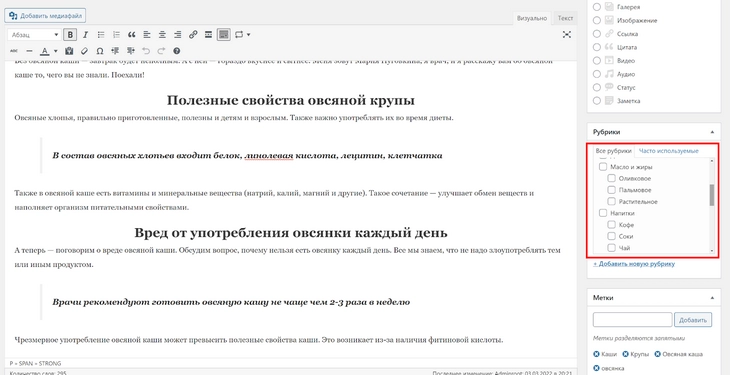Check the Чай category
Viewport: 730px width, 375px height.
[612, 248]
